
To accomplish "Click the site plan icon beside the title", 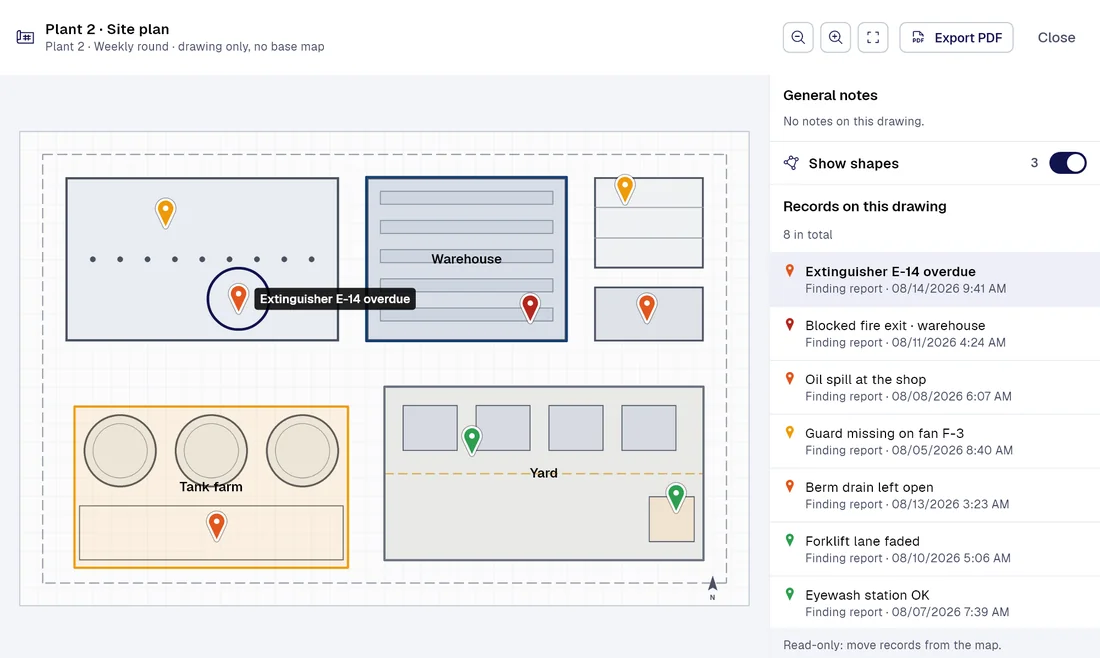I will click(x=25, y=37).
